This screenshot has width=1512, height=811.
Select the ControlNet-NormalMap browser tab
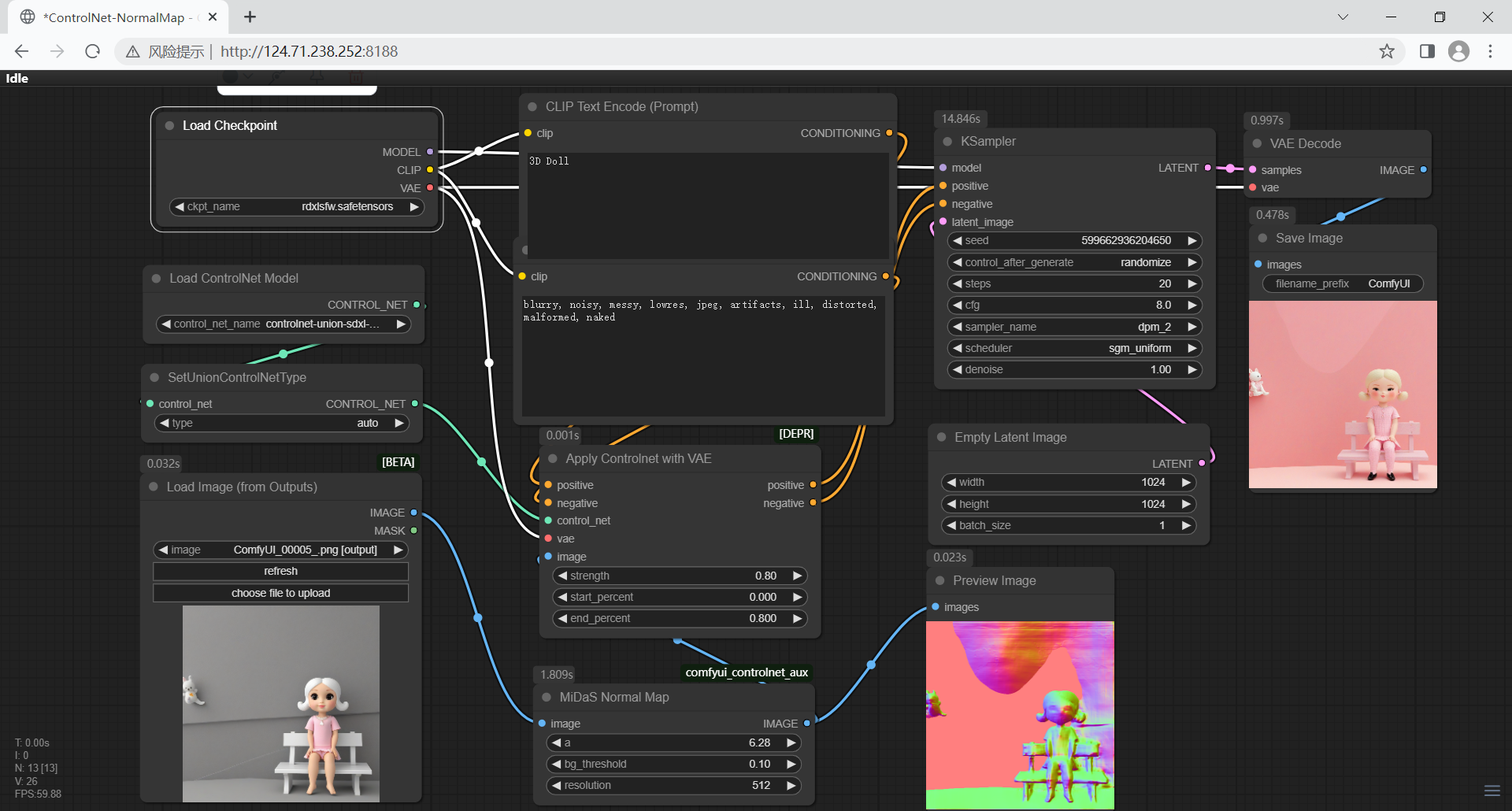click(x=114, y=17)
